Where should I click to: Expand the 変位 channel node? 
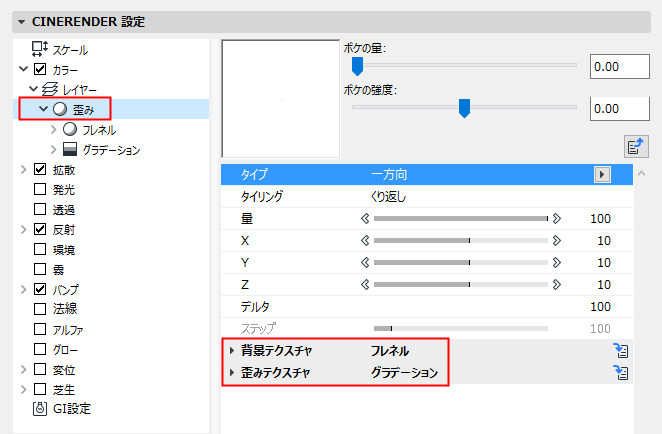[x=24, y=370]
